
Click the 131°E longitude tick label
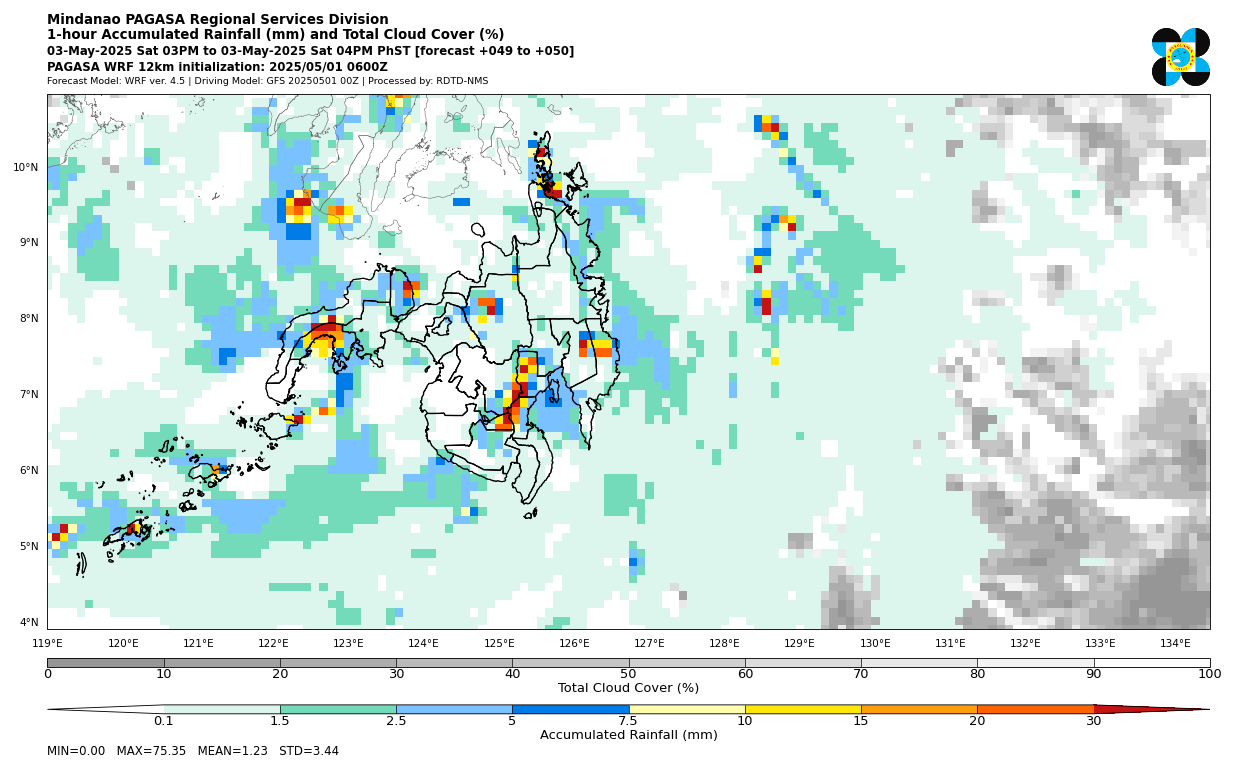click(950, 644)
